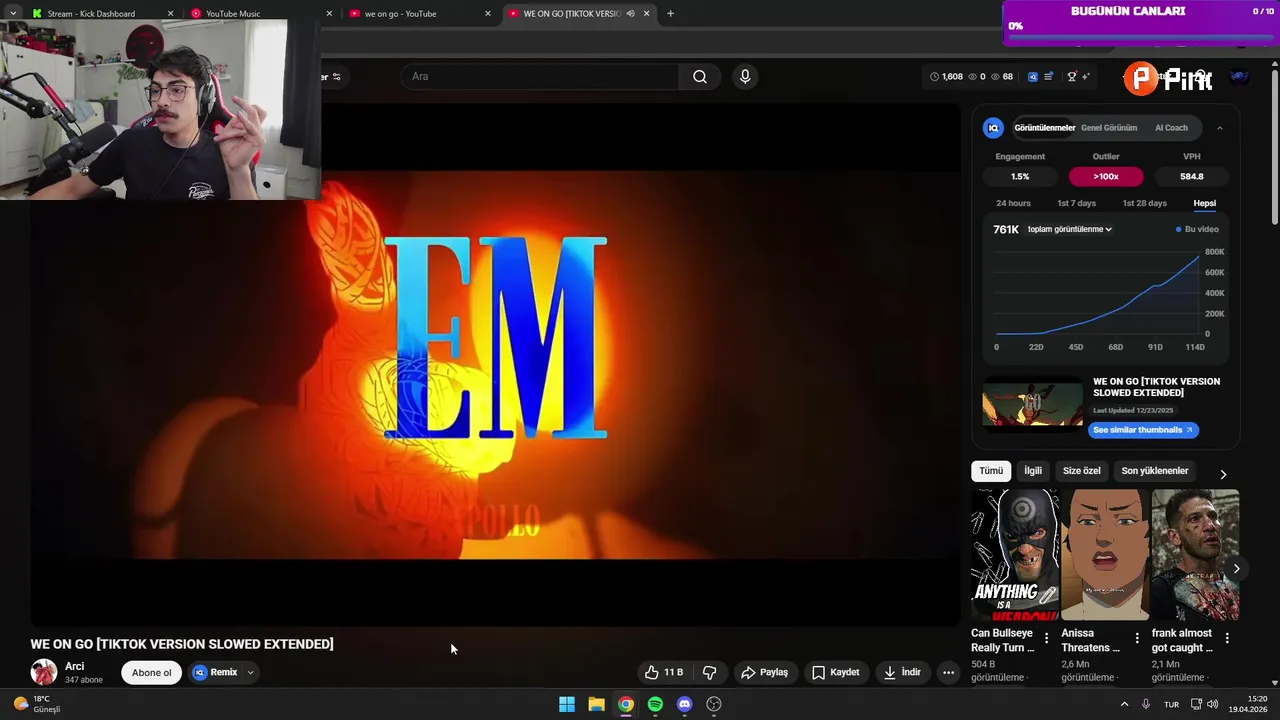Click the vidIQ logo in extension toolbar

[x=1033, y=77]
